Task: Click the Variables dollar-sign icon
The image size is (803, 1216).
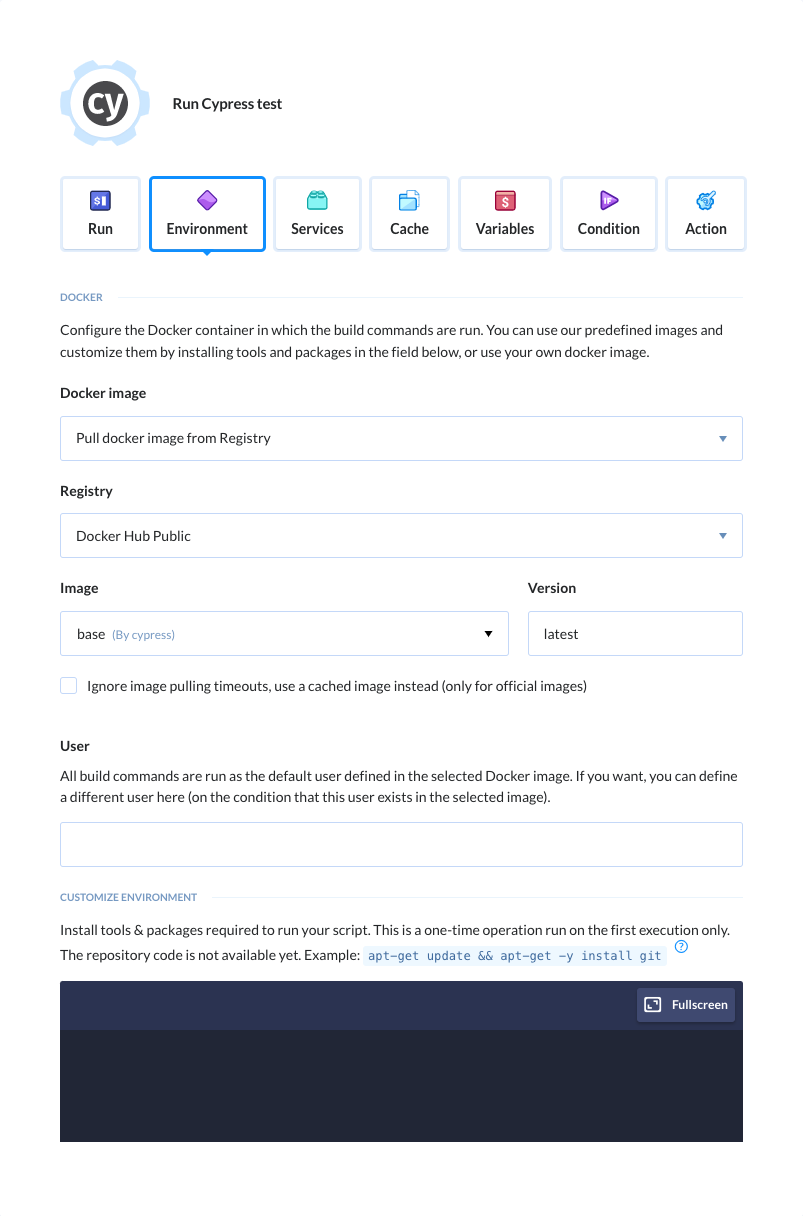Action: 504,201
